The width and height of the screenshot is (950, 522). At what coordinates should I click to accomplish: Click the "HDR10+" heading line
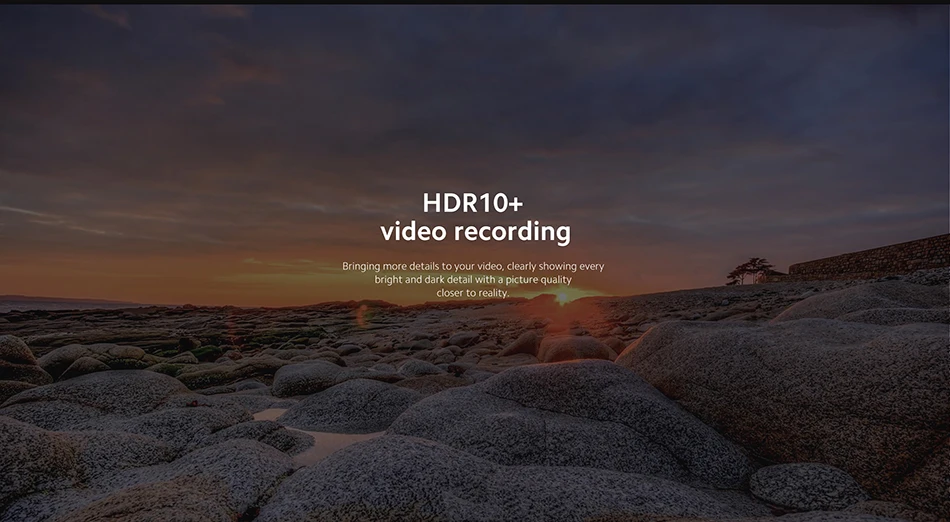[x=473, y=203]
